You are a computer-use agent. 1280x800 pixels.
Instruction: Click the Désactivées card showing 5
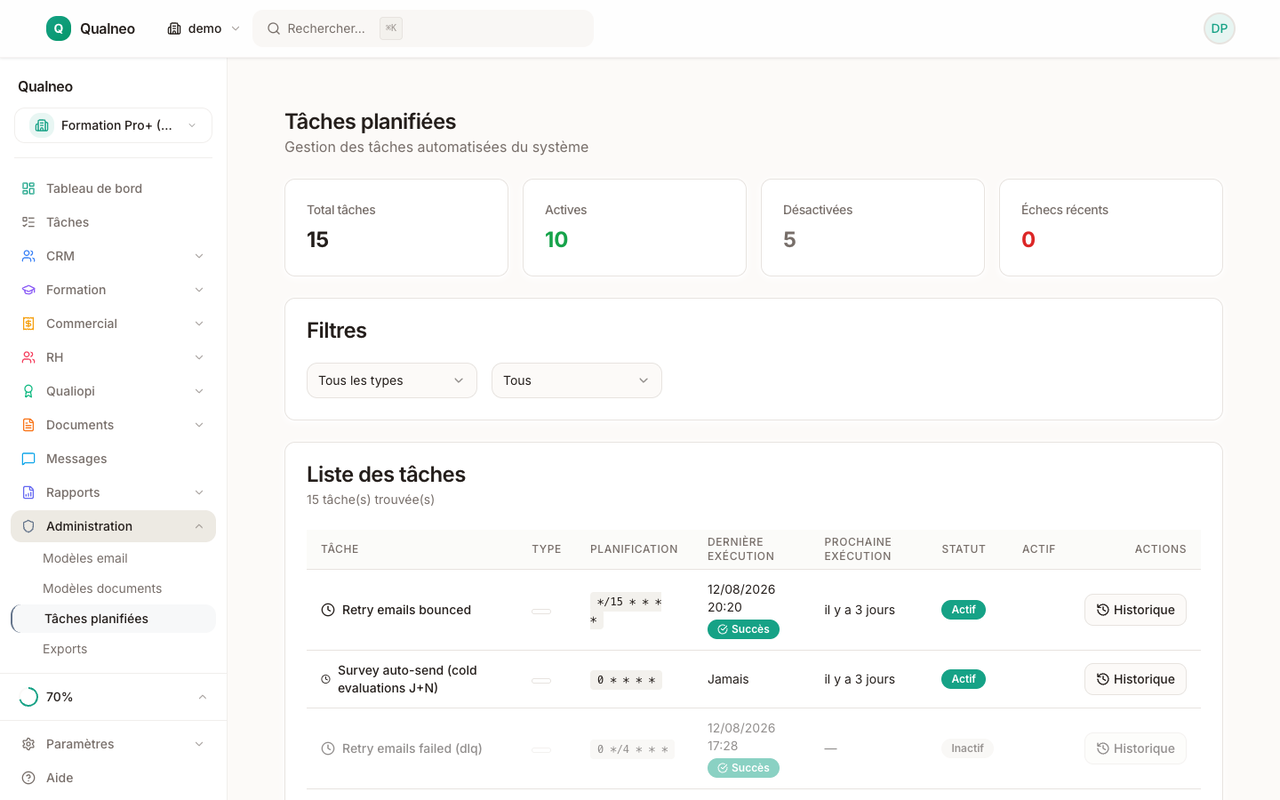point(872,228)
